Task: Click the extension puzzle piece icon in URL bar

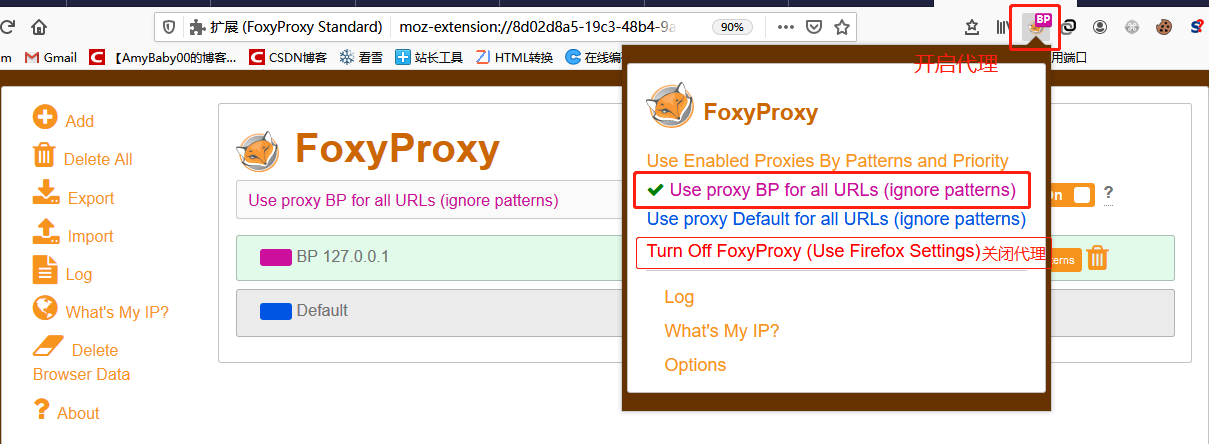Action: 197,27
